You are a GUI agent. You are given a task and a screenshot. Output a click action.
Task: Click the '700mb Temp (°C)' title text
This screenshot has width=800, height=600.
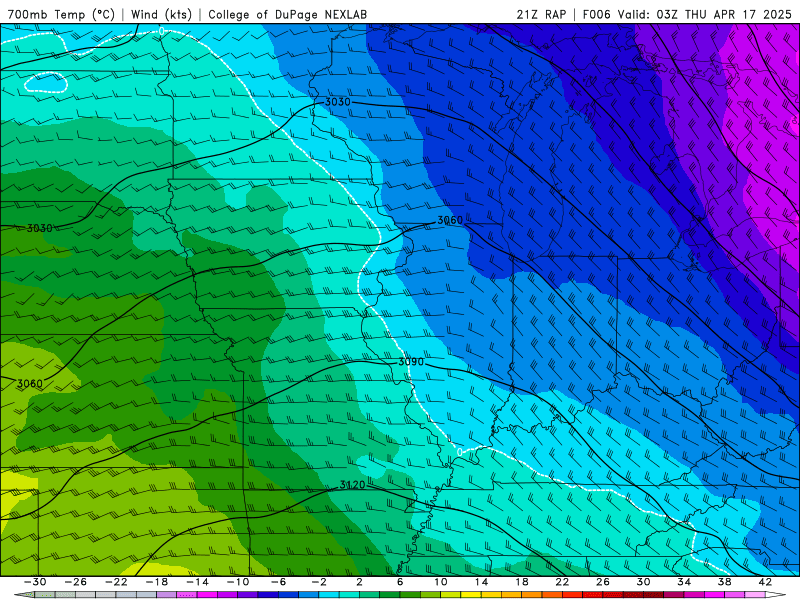(x=61, y=14)
